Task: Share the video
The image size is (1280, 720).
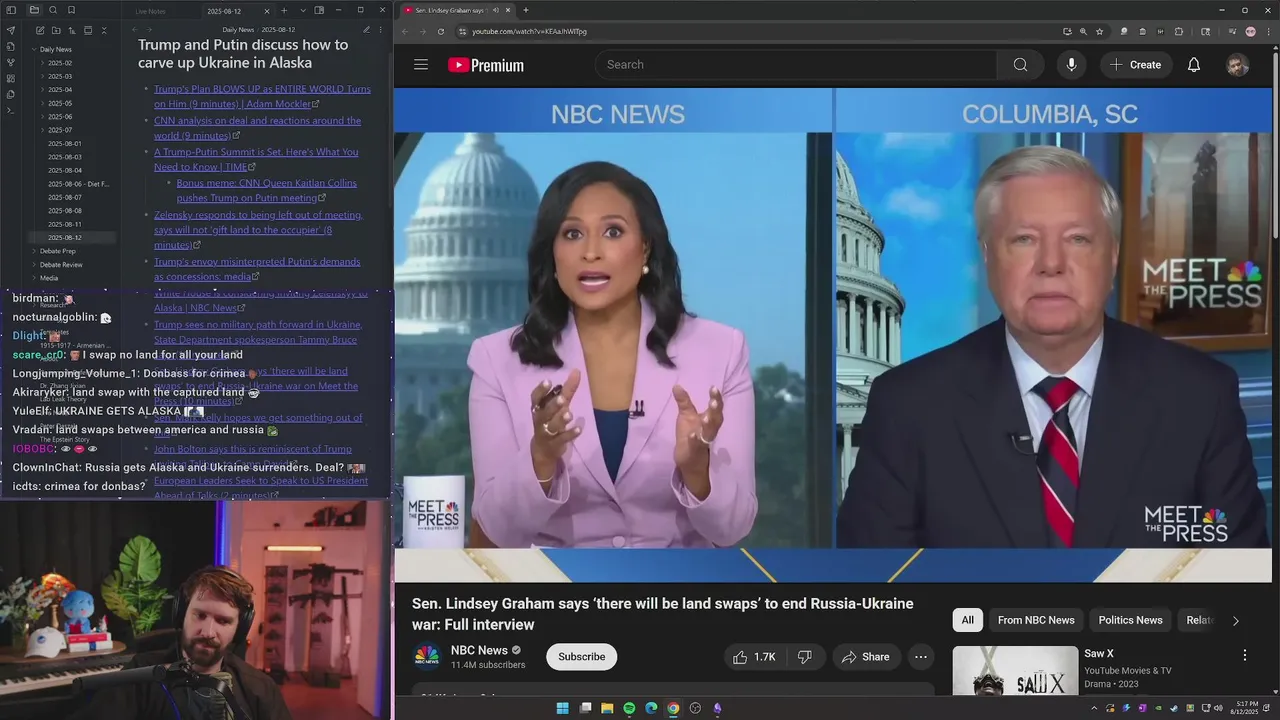Action: (865, 657)
